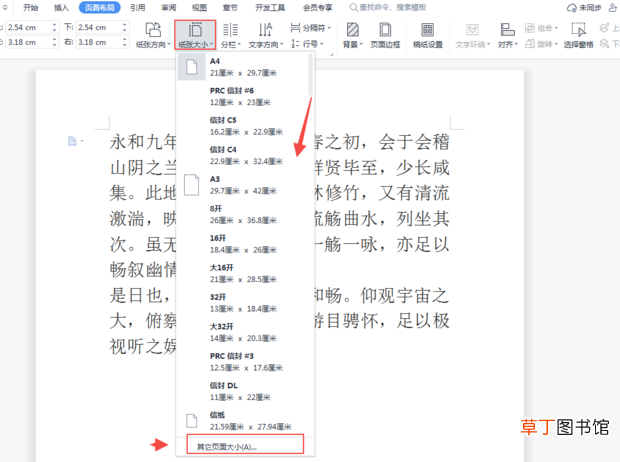Image resolution: width=620 pixels, height=462 pixels.
Task: Switch to the 引用 tab
Action: [x=138, y=8]
